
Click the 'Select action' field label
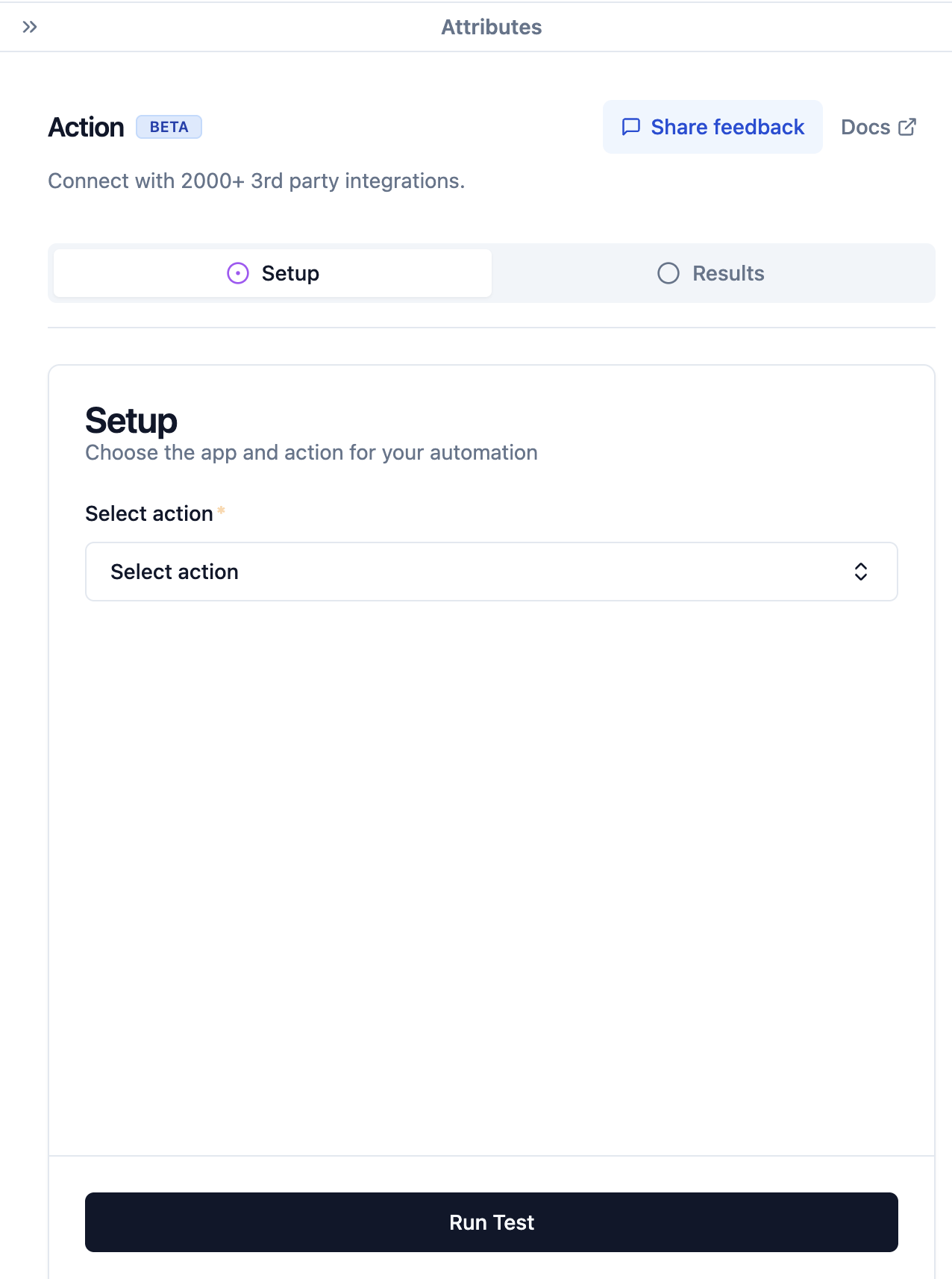pos(149,513)
